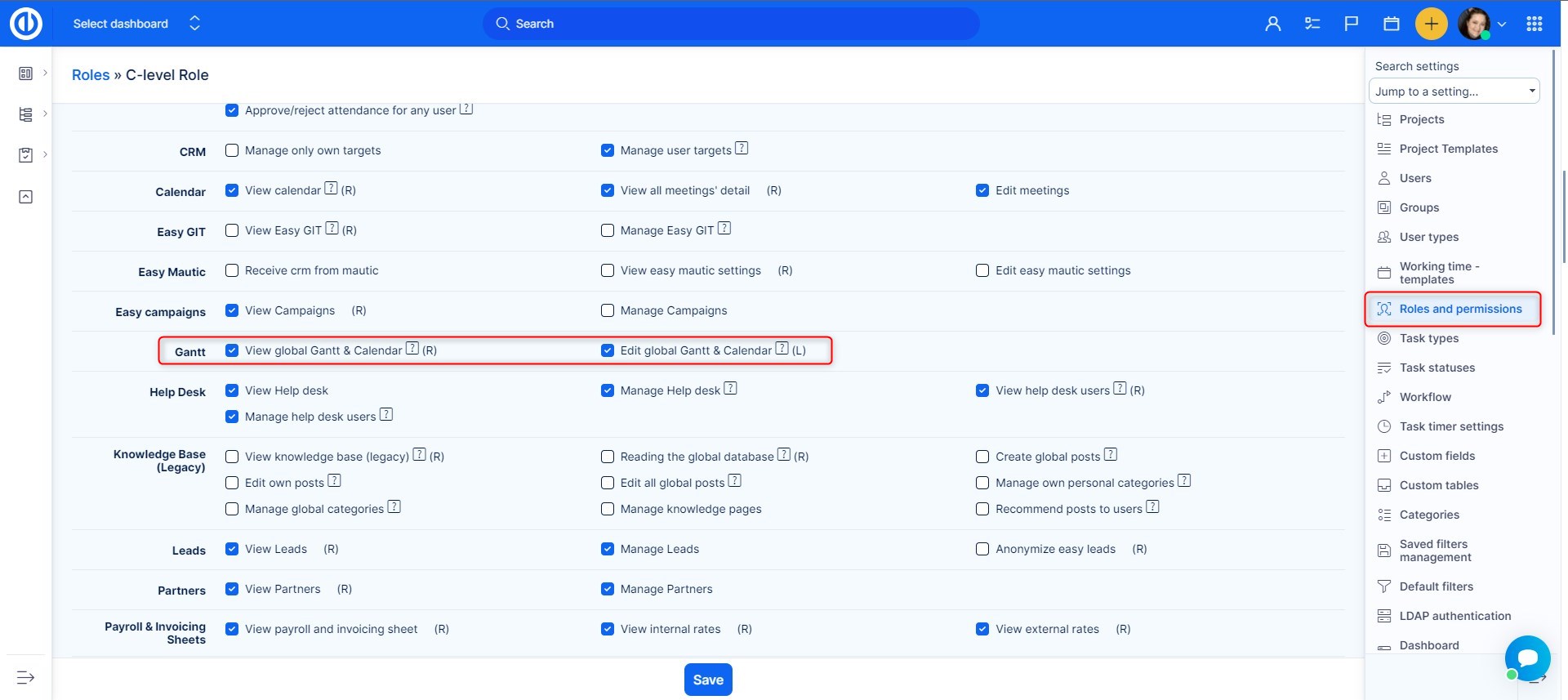
Task: Click the flag icon in top bar
Action: tap(1351, 24)
